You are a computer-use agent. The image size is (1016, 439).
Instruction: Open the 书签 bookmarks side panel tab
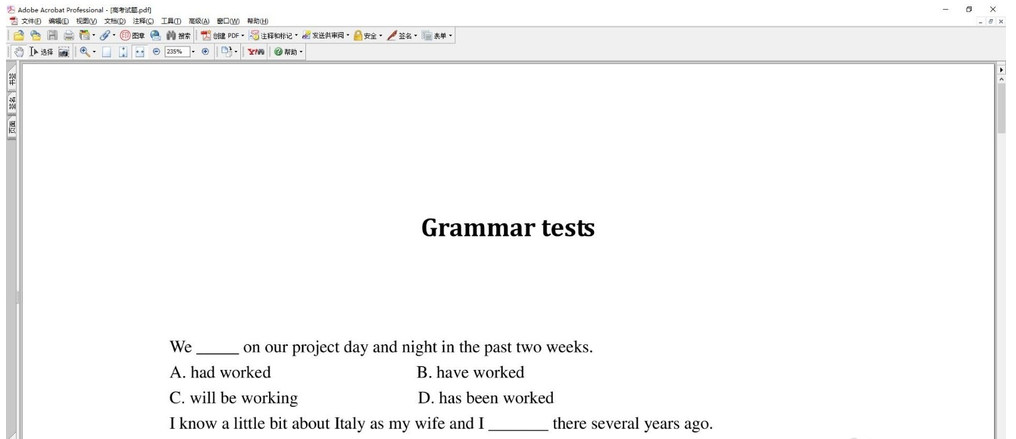click(12, 79)
